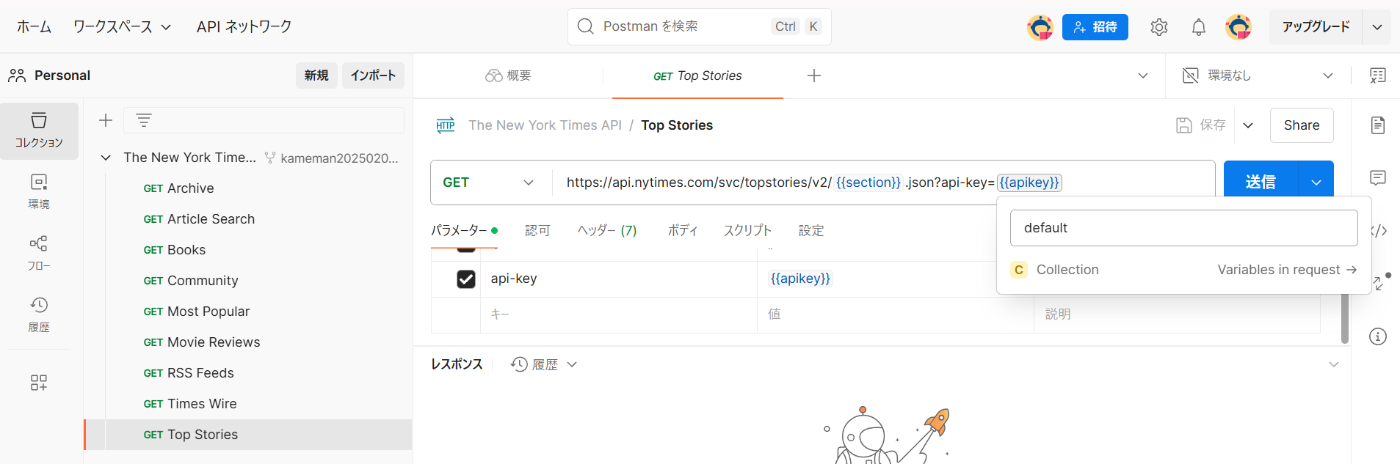Open the environment selector 環境なし

[1259, 75]
